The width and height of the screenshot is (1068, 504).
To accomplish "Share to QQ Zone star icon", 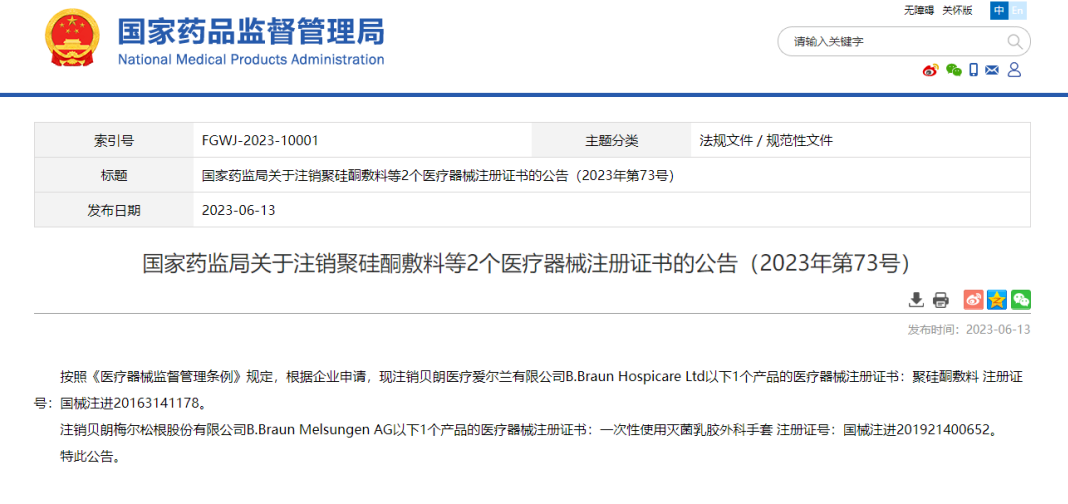I will pyautogui.click(x=997, y=300).
